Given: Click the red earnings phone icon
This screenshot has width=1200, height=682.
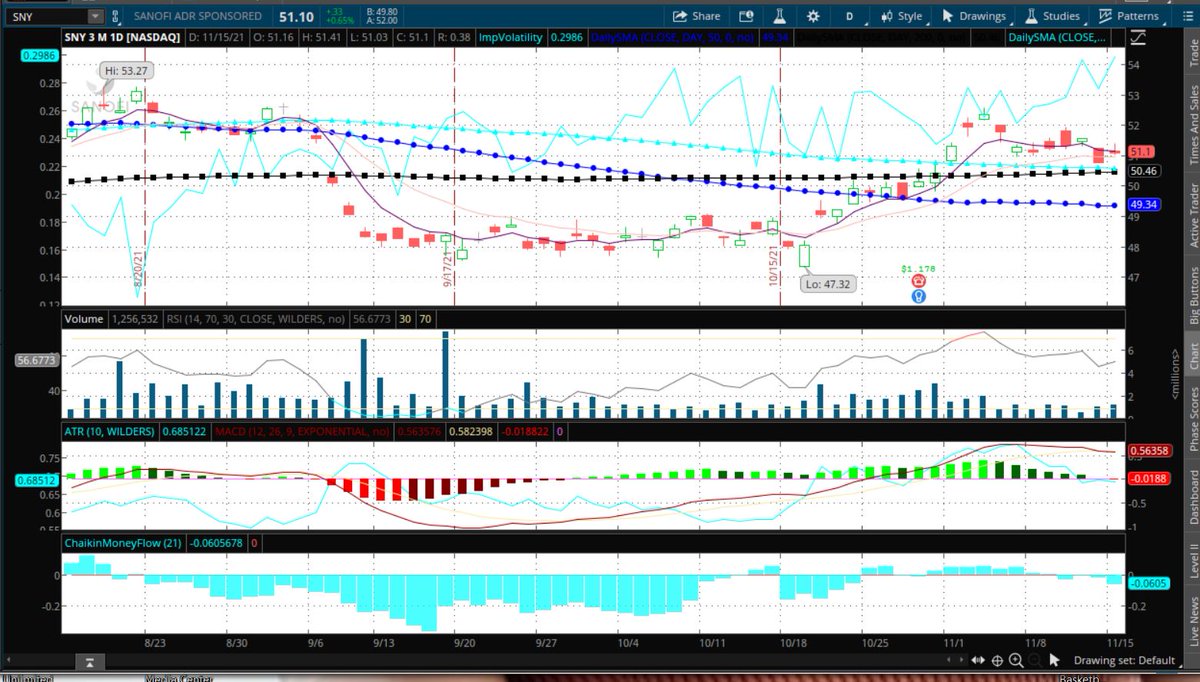Looking at the screenshot, I should tap(919, 282).
